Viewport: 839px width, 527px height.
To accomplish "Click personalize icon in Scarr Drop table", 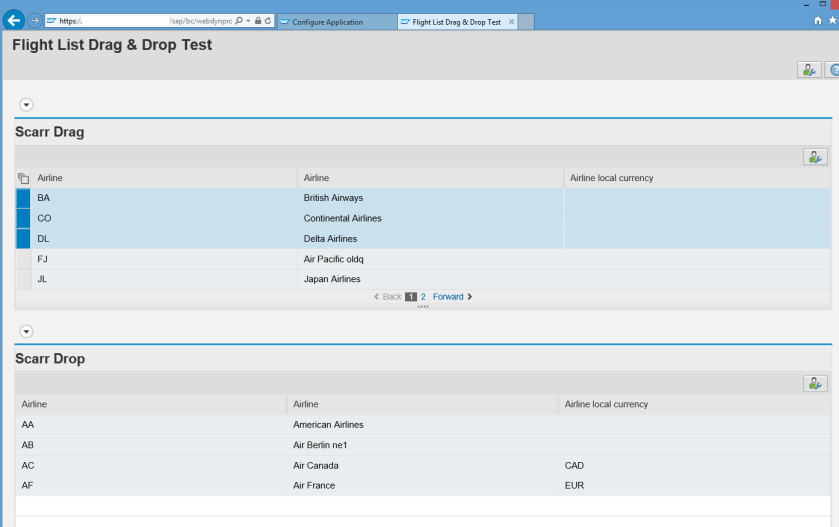I will [815, 384].
